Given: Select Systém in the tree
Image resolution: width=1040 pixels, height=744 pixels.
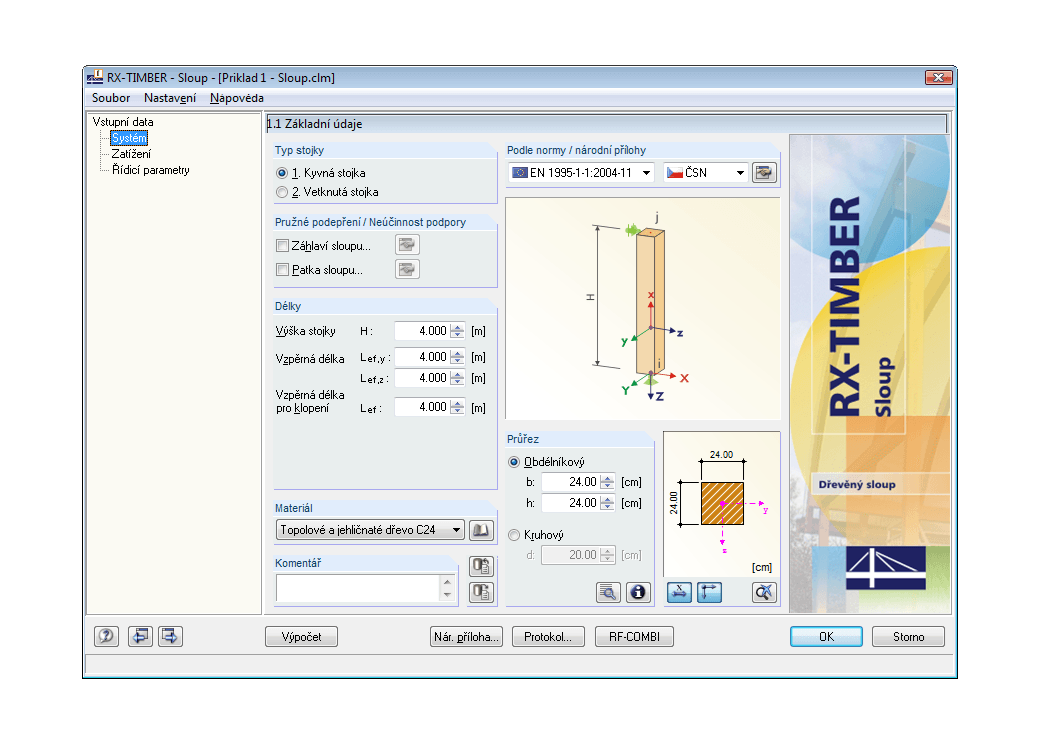Looking at the screenshot, I should tap(129, 138).
